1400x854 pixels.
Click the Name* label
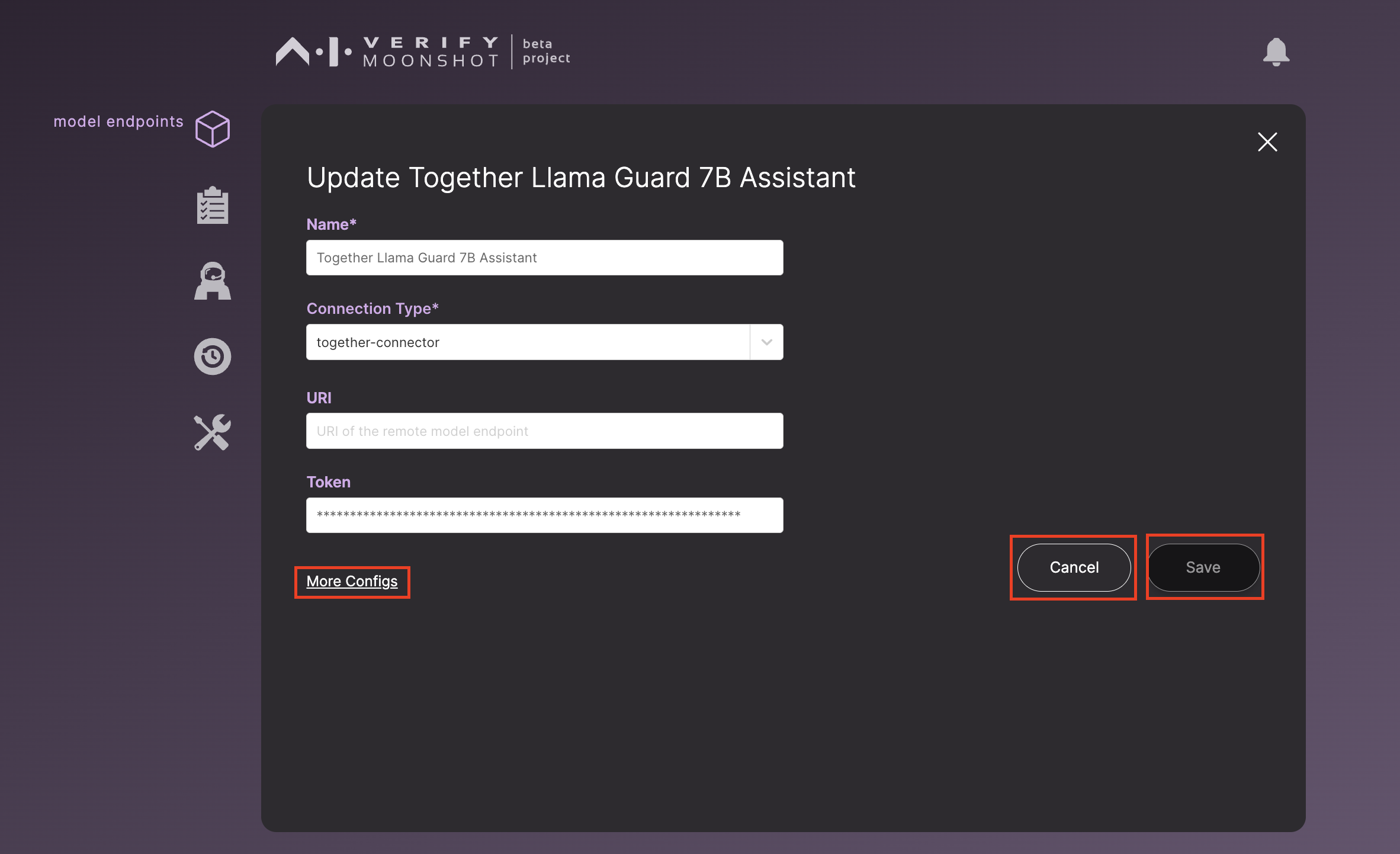332,224
